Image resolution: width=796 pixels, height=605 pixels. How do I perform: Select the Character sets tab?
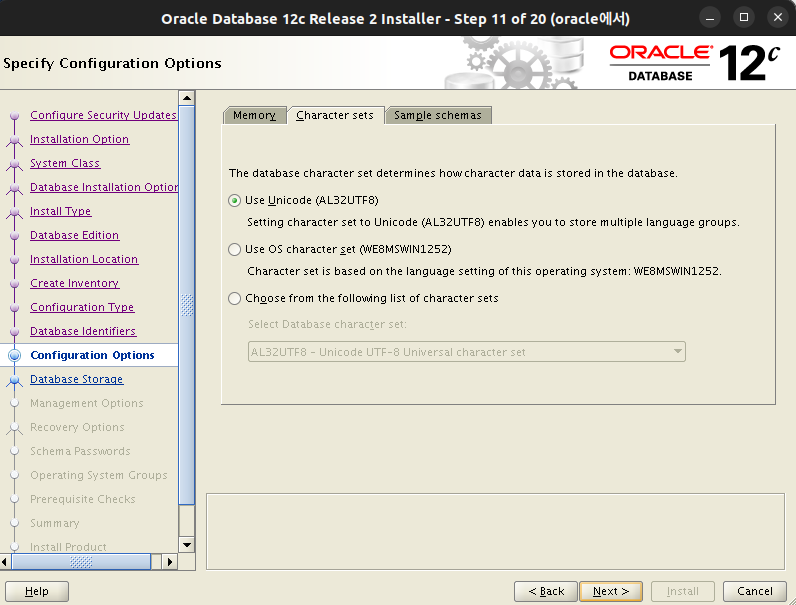pos(335,115)
